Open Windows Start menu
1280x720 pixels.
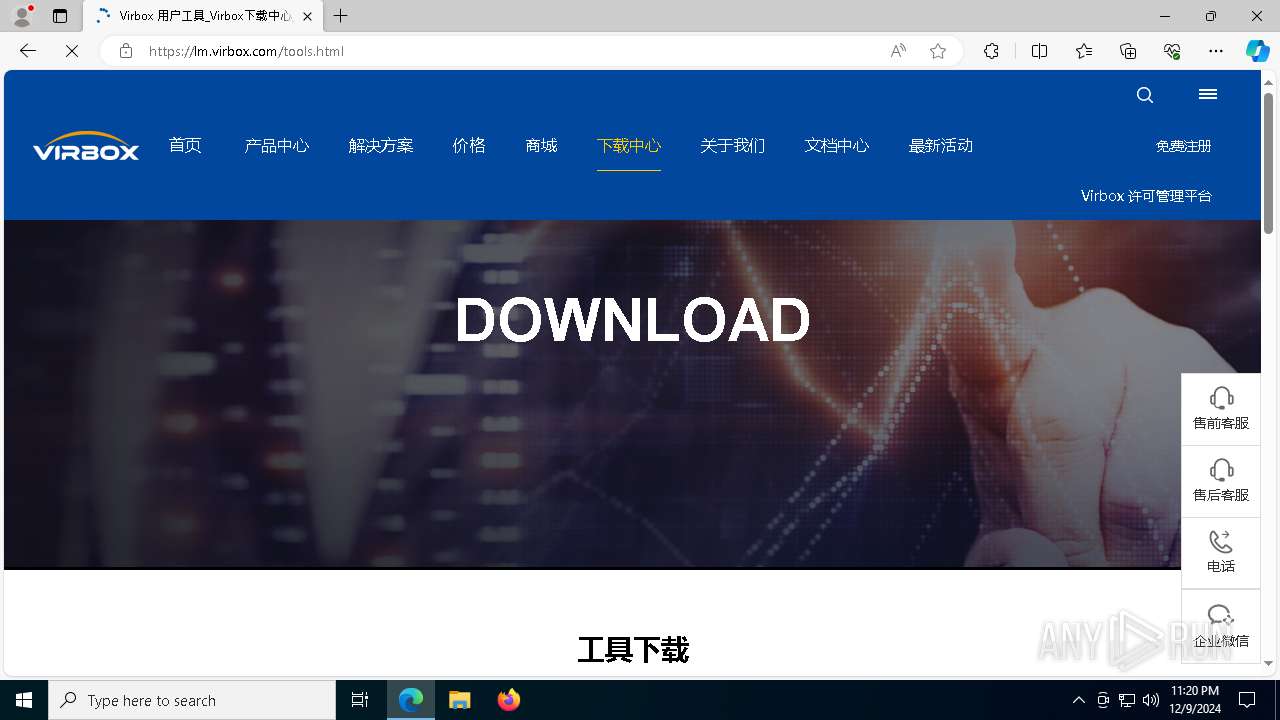pyautogui.click(x=24, y=700)
